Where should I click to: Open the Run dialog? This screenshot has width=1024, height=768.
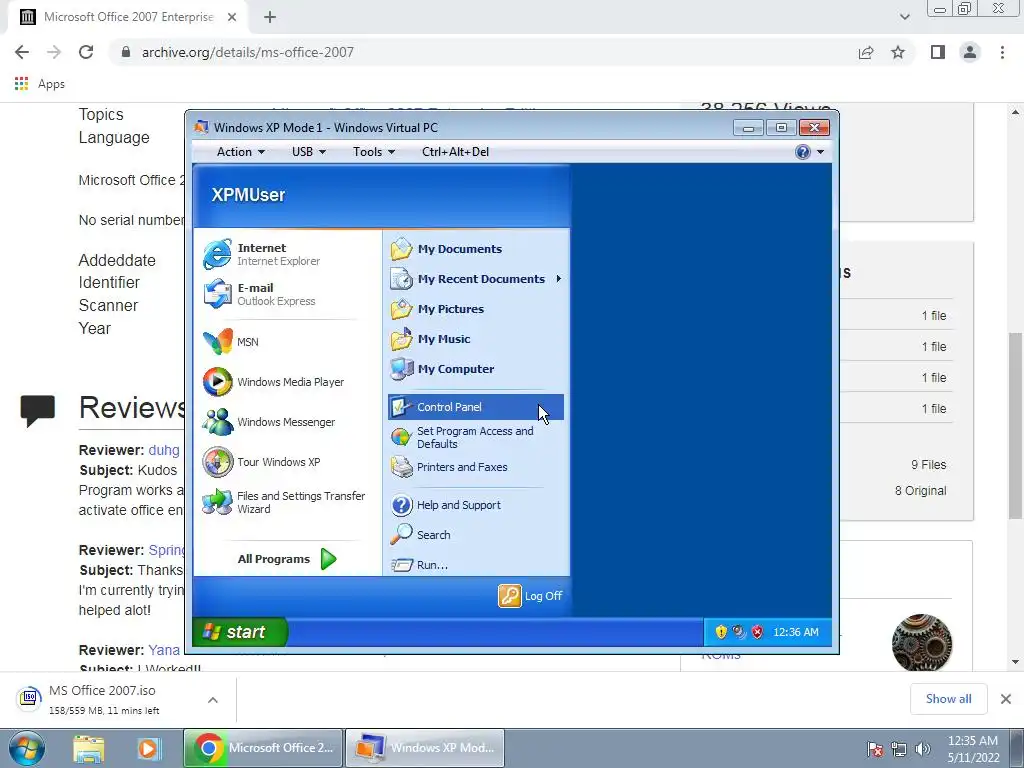point(419,565)
